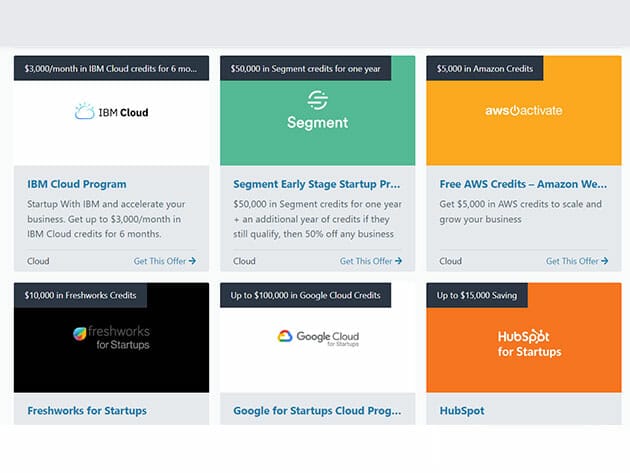Select the Cloud tag on Segment card
This screenshot has height=473, width=630.
(x=244, y=261)
